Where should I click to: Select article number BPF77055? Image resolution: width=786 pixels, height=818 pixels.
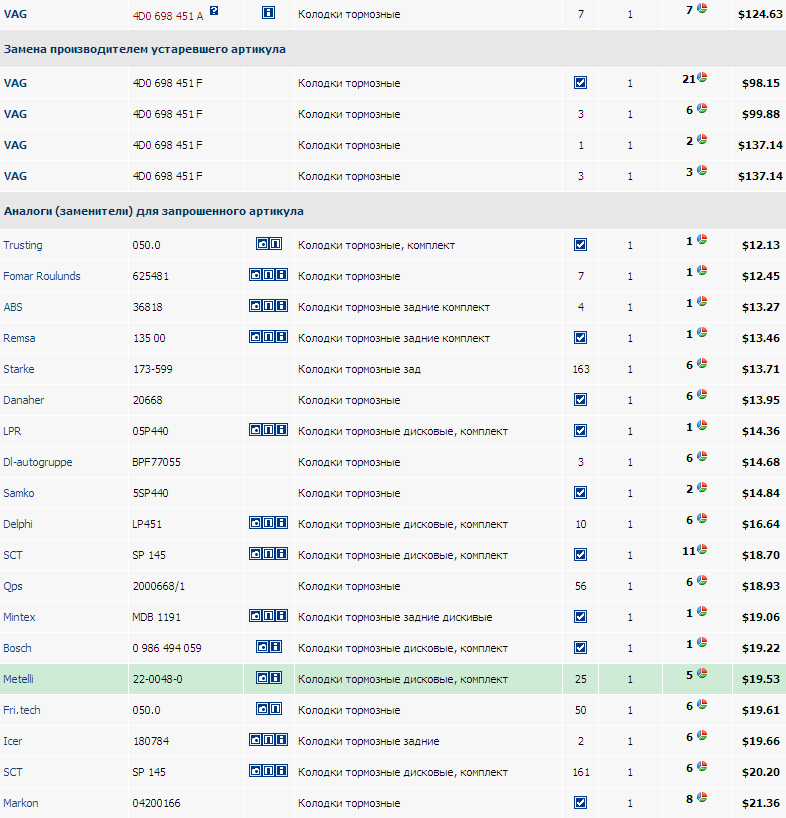coord(156,462)
